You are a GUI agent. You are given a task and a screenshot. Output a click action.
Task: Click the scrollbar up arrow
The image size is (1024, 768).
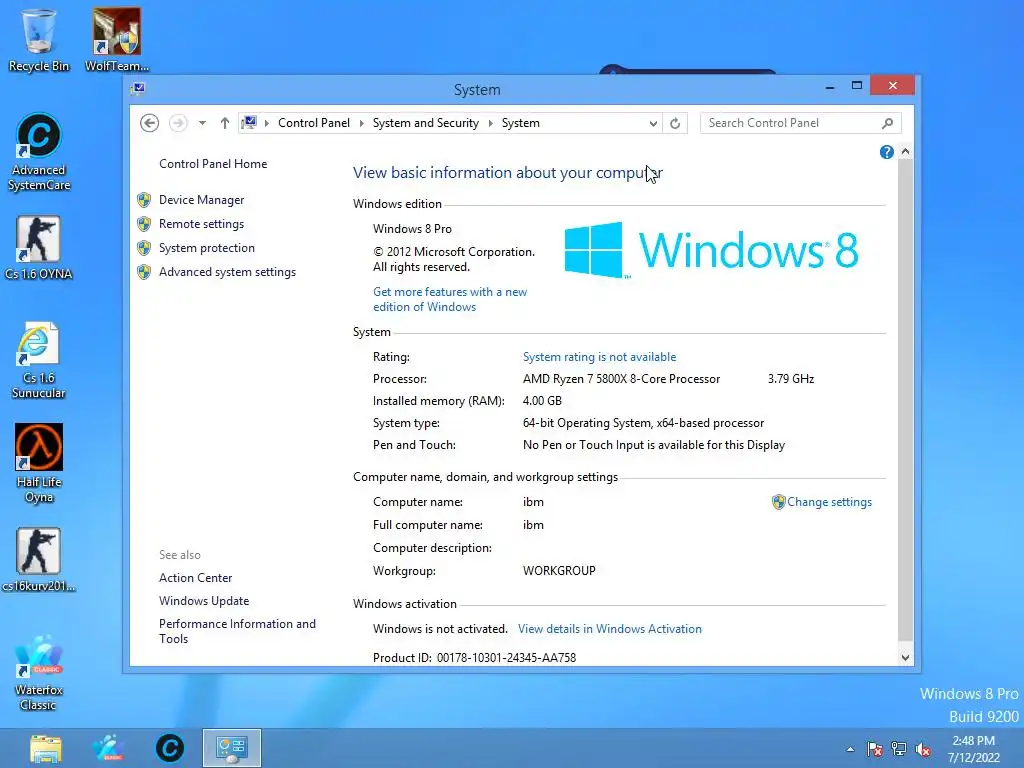click(905, 152)
